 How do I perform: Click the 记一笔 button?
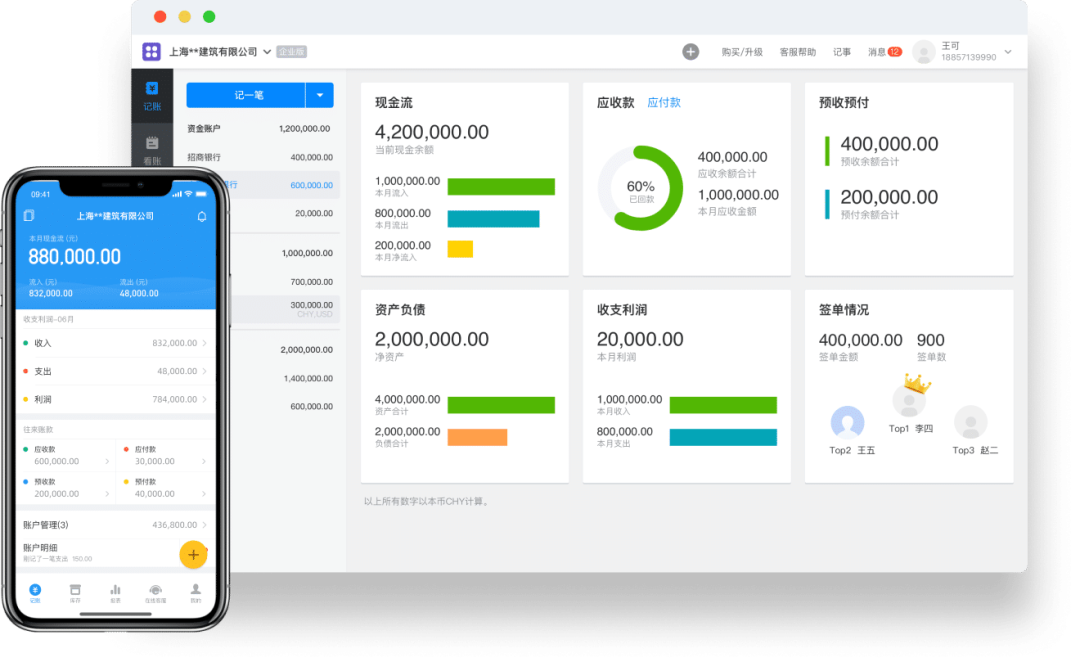click(x=246, y=95)
